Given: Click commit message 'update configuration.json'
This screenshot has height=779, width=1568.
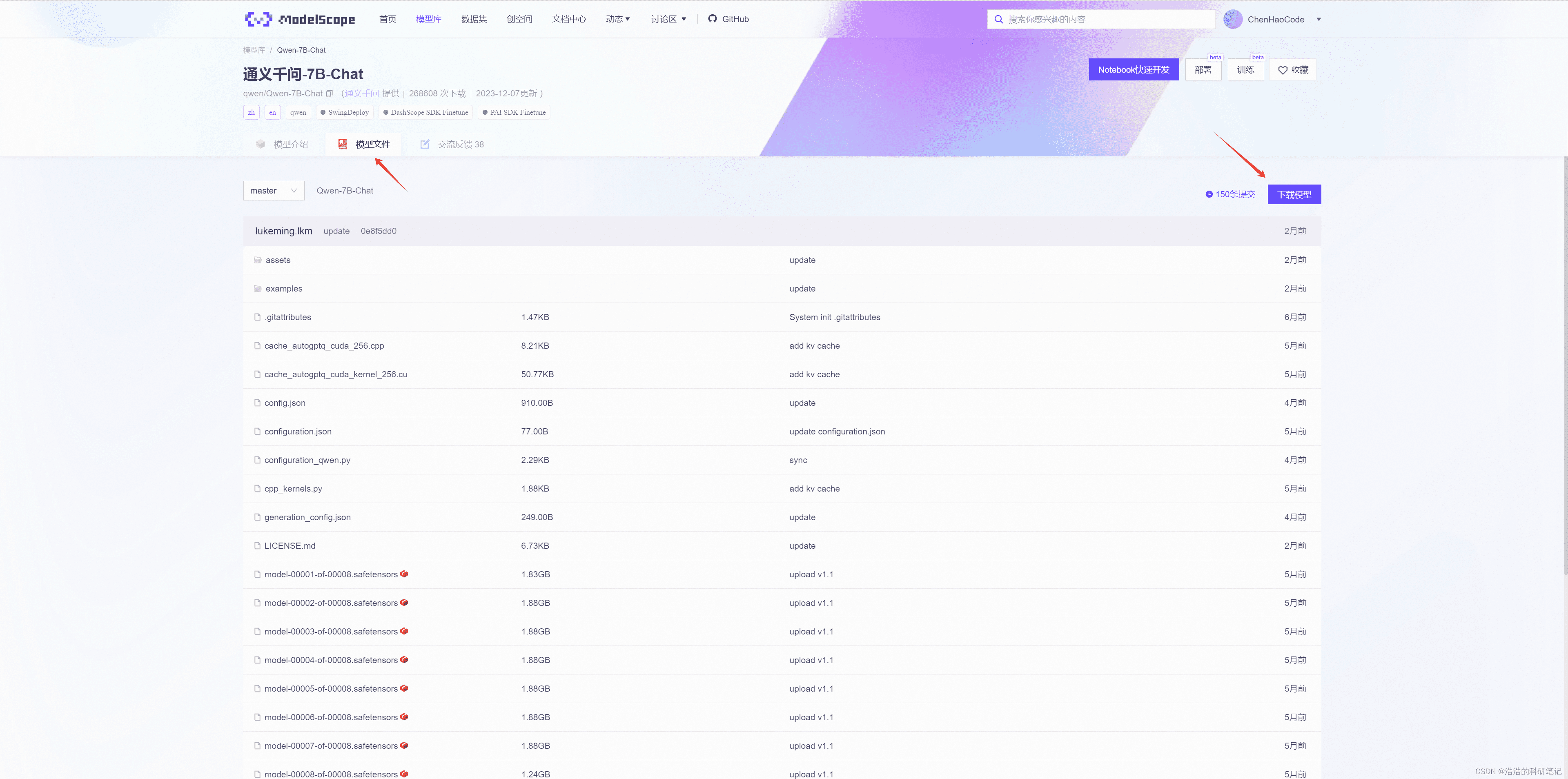Looking at the screenshot, I should (837, 432).
